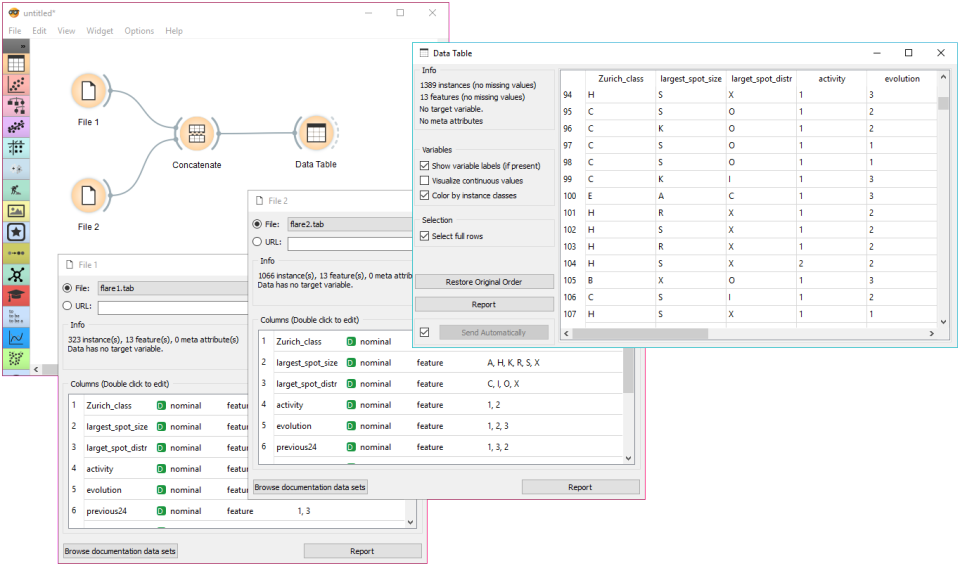Select row 100 in the Data Table
Screen dimensions: 960x566
coord(569,196)
